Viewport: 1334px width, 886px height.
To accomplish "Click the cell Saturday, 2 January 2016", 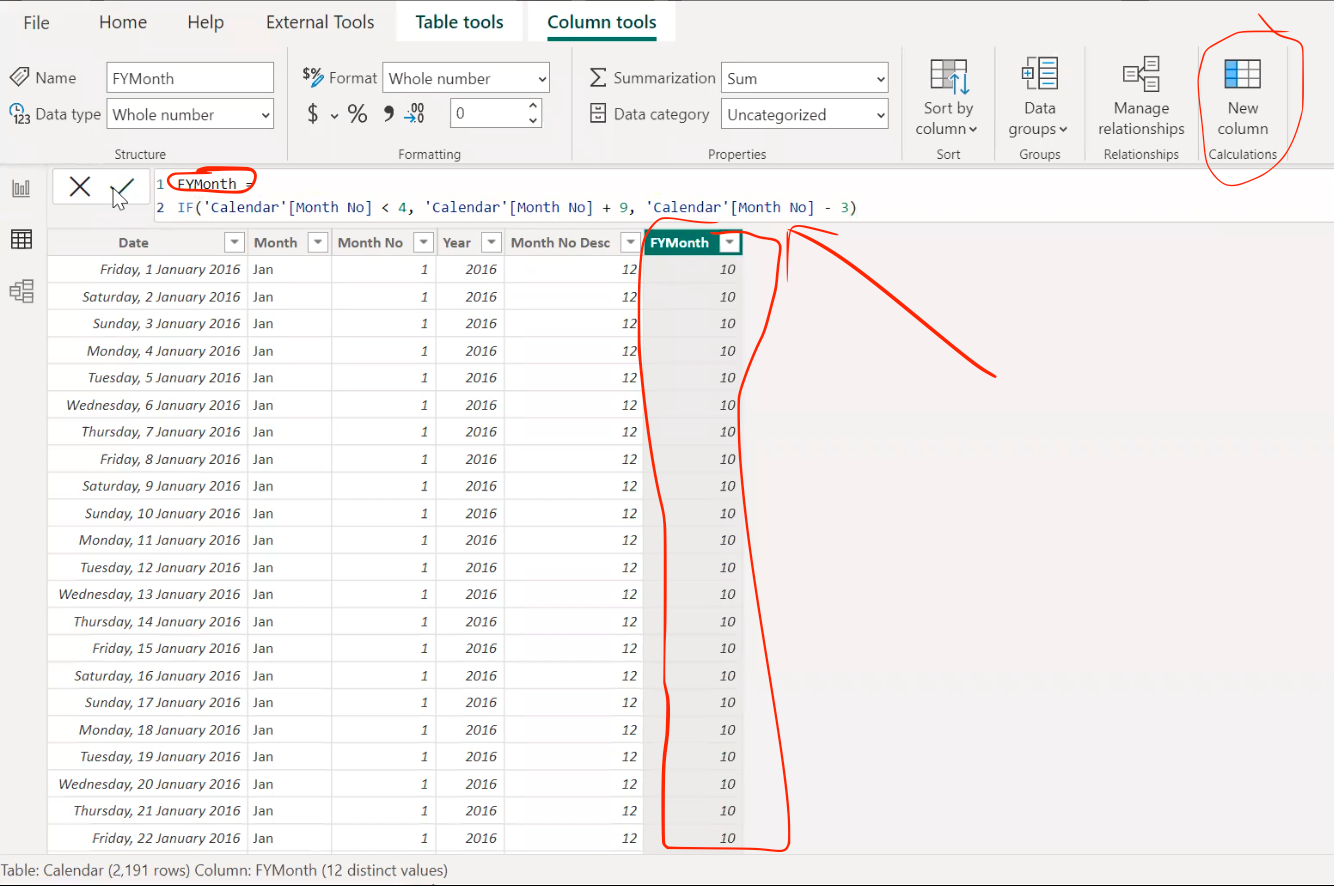I will coord(147,297).
